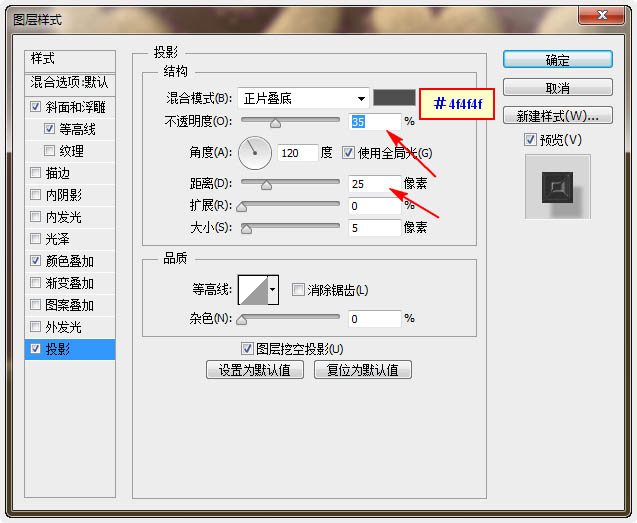
Task: Select the highlighted 投影 entry
Action: [70, 349]
